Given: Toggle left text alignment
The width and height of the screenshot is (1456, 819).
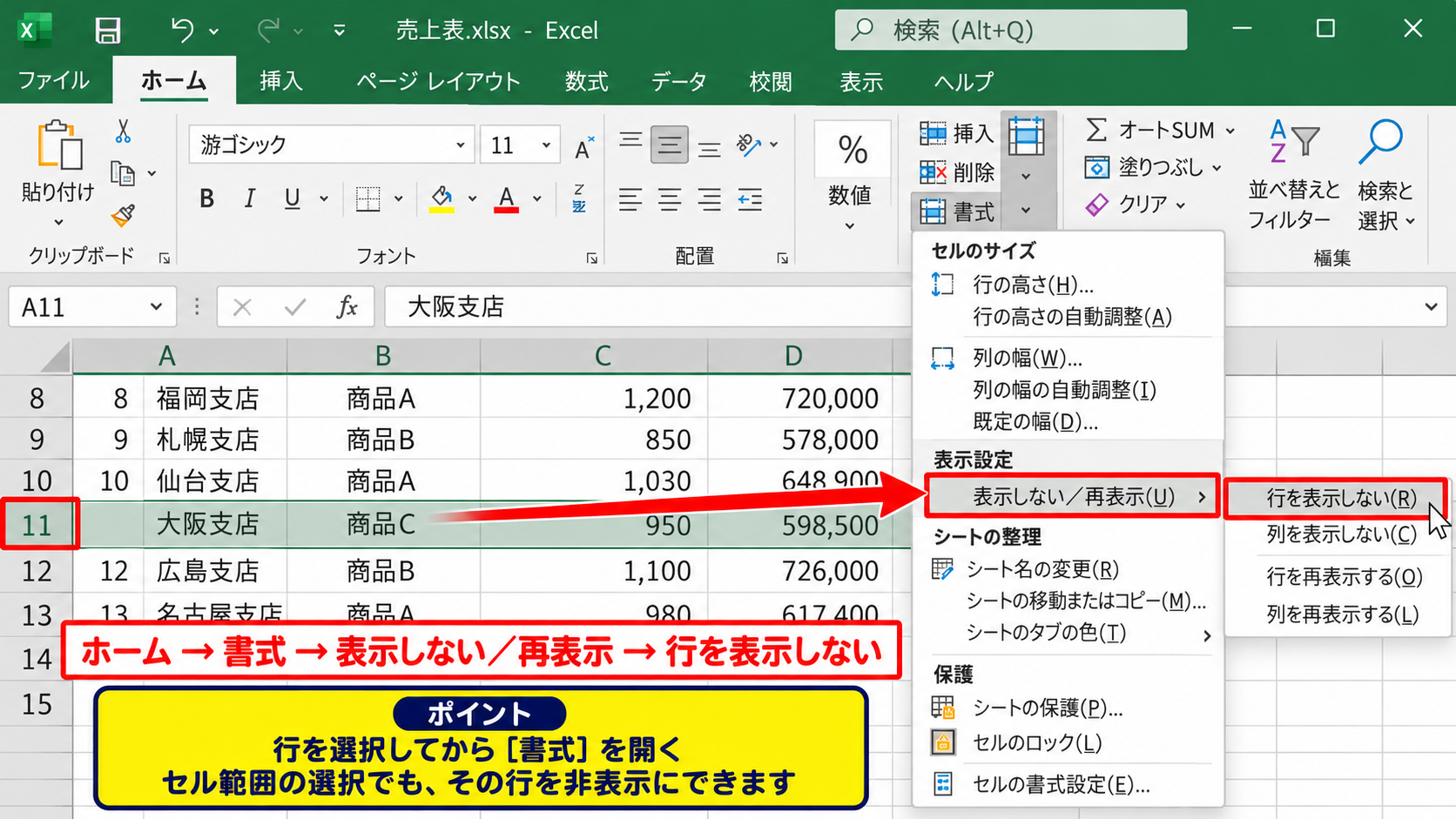Looking at the screenshot, I should [x=630, y=199].
